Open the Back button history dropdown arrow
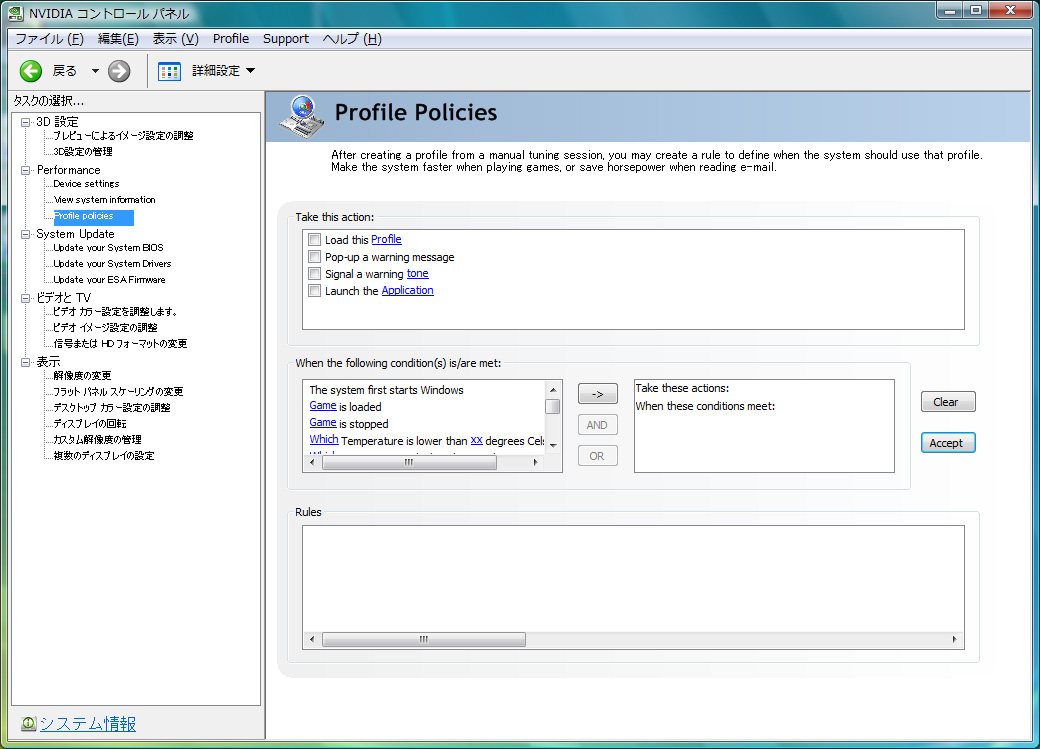1040x749 pixels. point(95,71)
